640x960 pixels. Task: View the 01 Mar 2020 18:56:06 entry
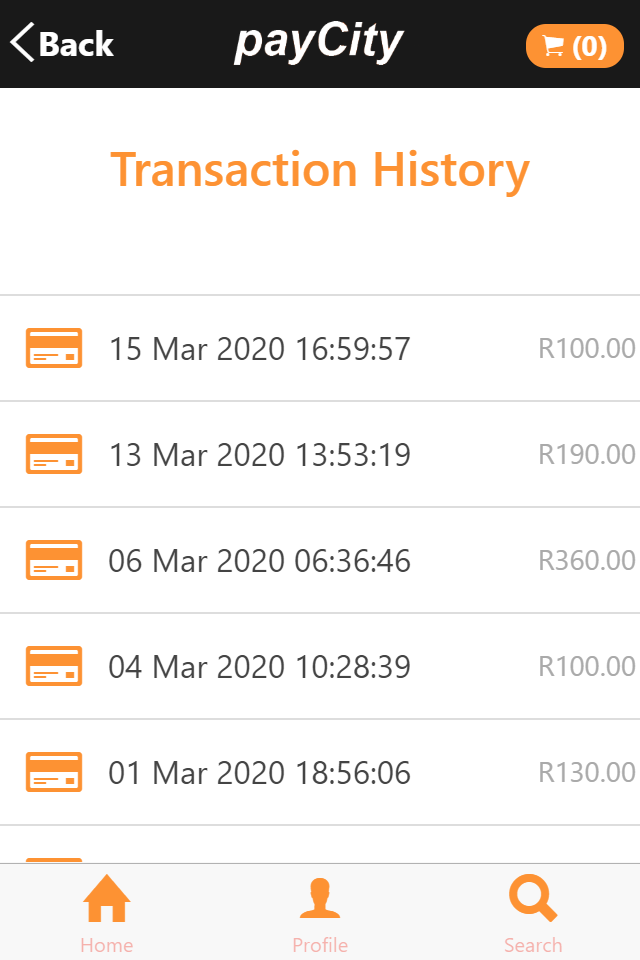coord(259,773)
